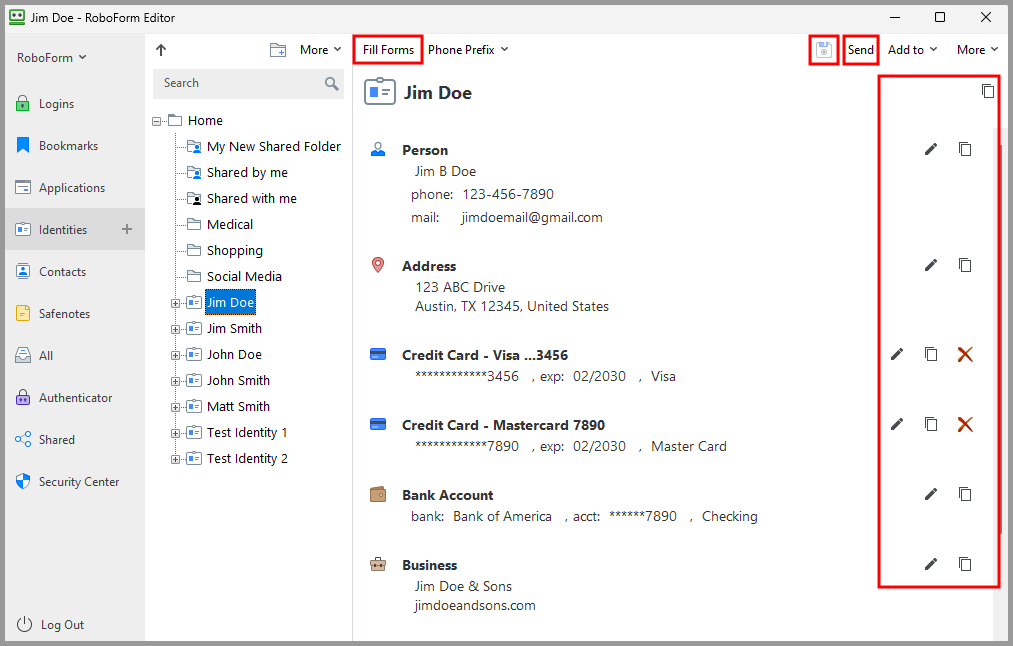Delete Mastercard 7890 credit card
Screen dimensions: 1013x646
tap(965, 424)
